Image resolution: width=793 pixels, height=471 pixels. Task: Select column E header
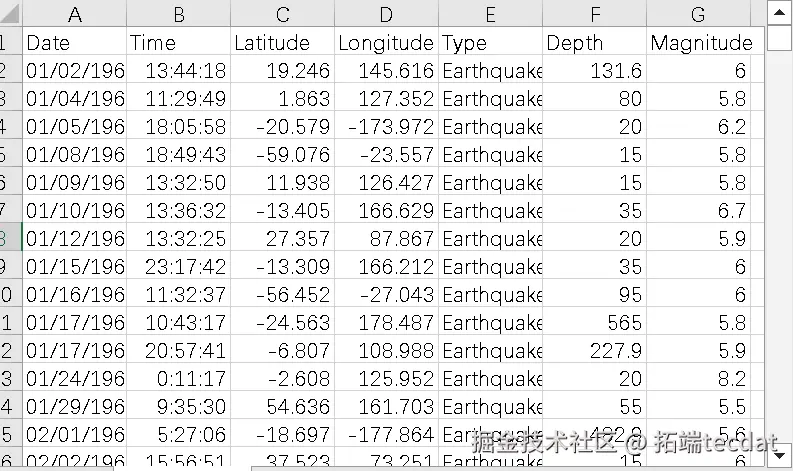[x=491, y=14]
